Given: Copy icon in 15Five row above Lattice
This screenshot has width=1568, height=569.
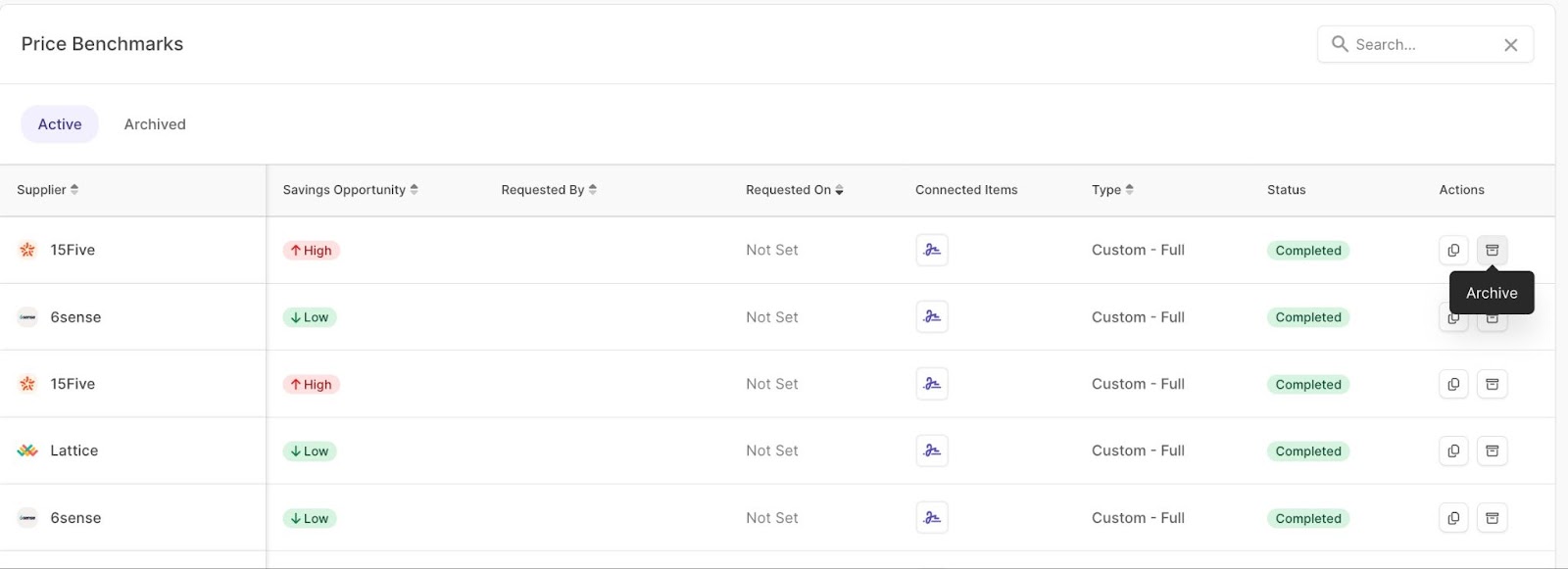Looking at the screenshot, I should 1453,384.
